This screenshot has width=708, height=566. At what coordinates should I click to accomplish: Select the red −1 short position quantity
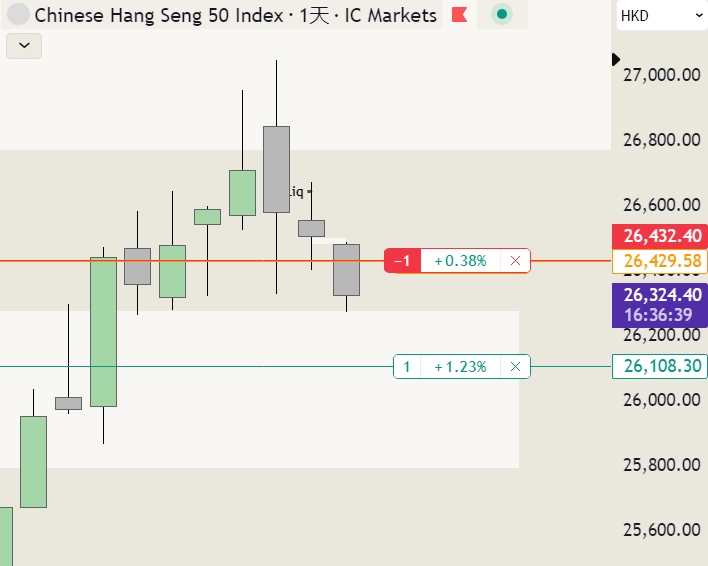click(402, 261)
